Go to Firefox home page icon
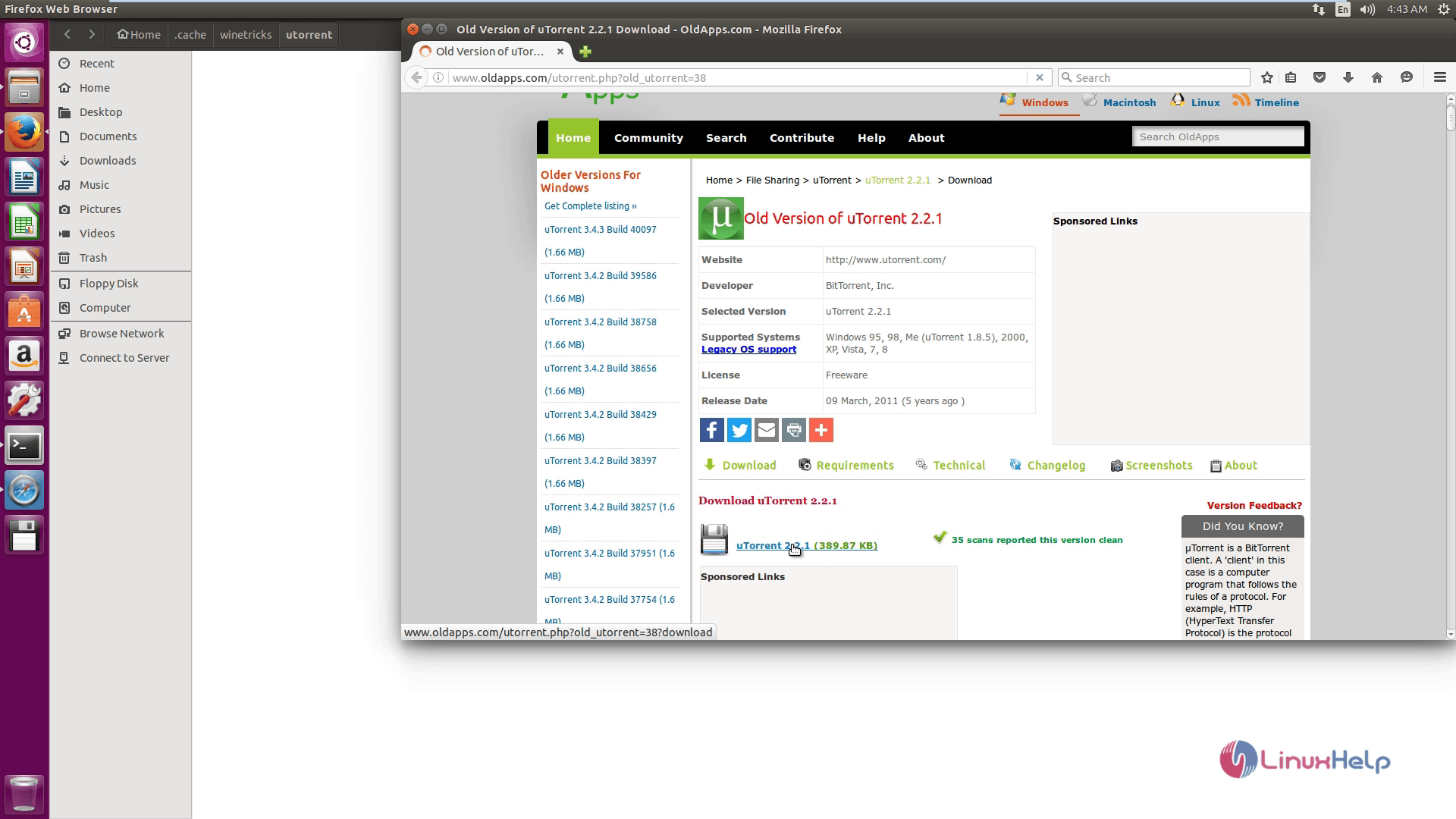Viewport: 1456px width, 819px height. (1377, 77)
